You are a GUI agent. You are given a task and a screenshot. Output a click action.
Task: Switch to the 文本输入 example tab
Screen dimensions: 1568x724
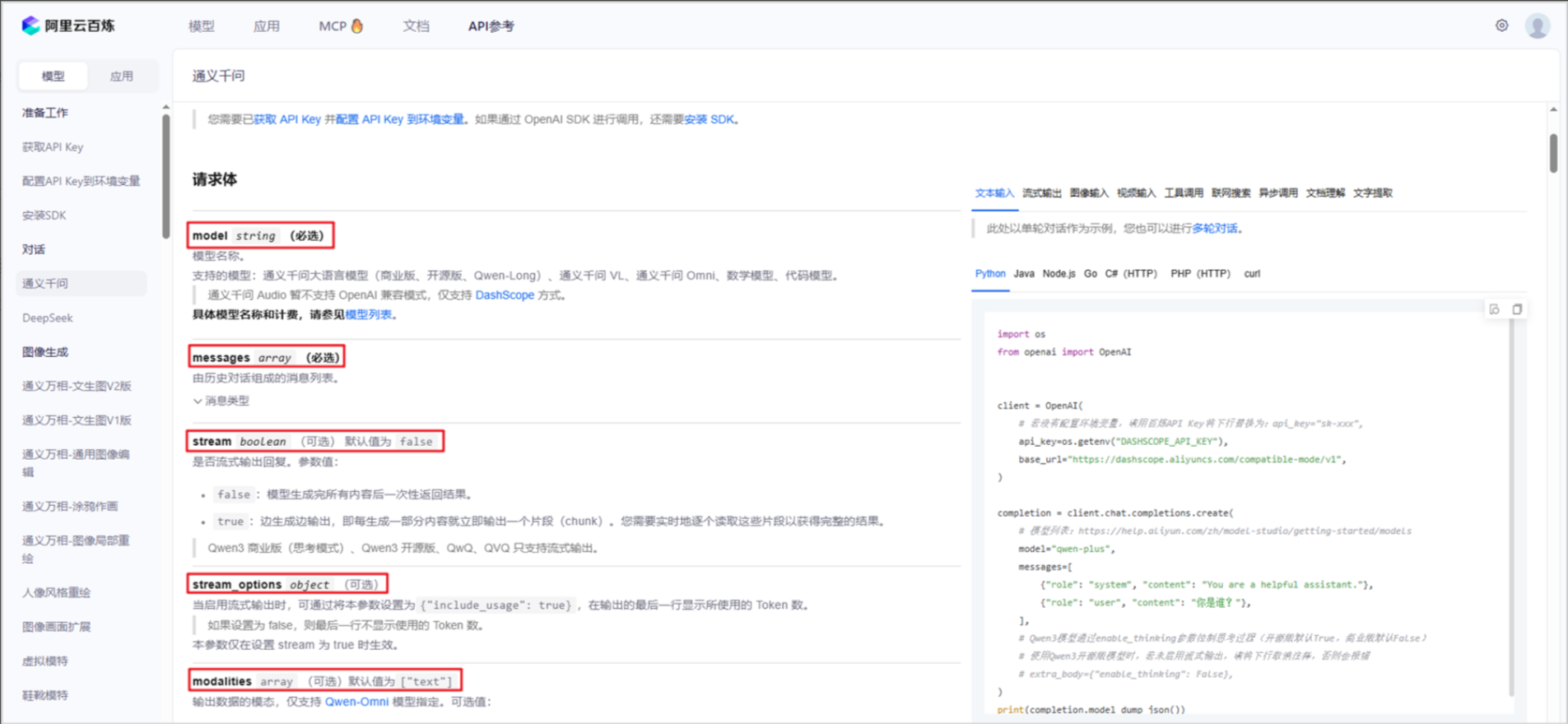tap(994, 193)
